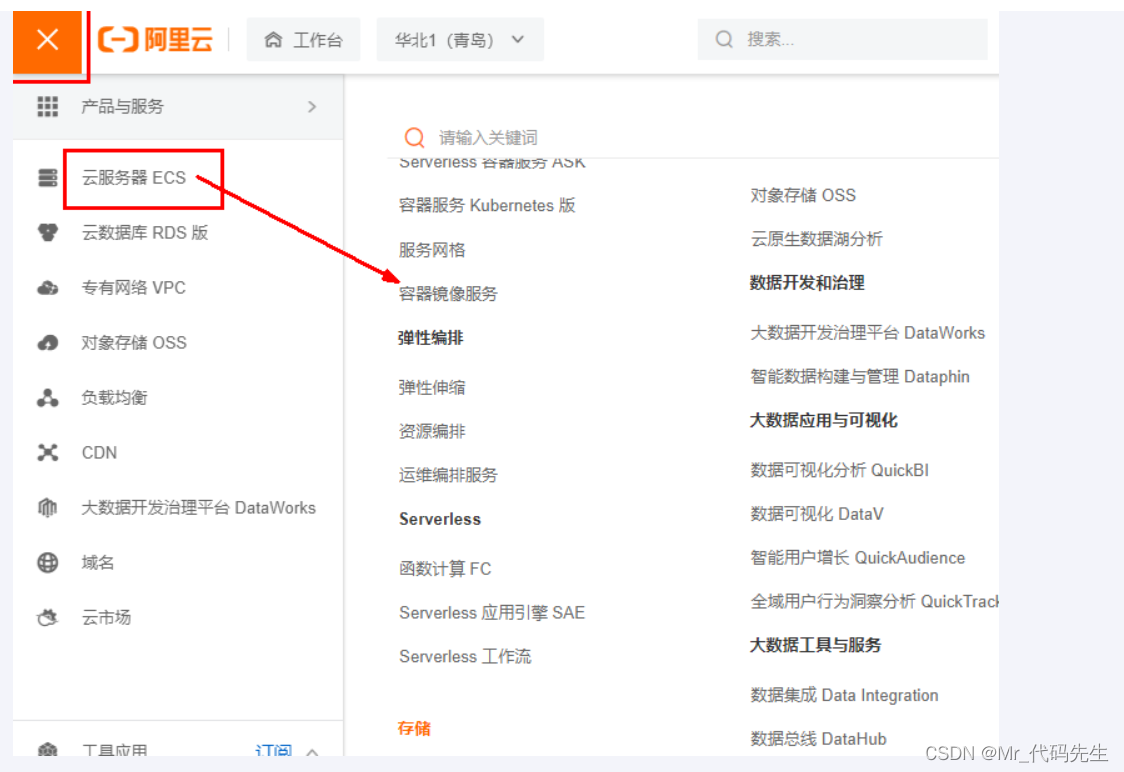Screen dimensions: 1124x772
Task: Click the 域名 globe icon
Action: click(x=47, y=563)
